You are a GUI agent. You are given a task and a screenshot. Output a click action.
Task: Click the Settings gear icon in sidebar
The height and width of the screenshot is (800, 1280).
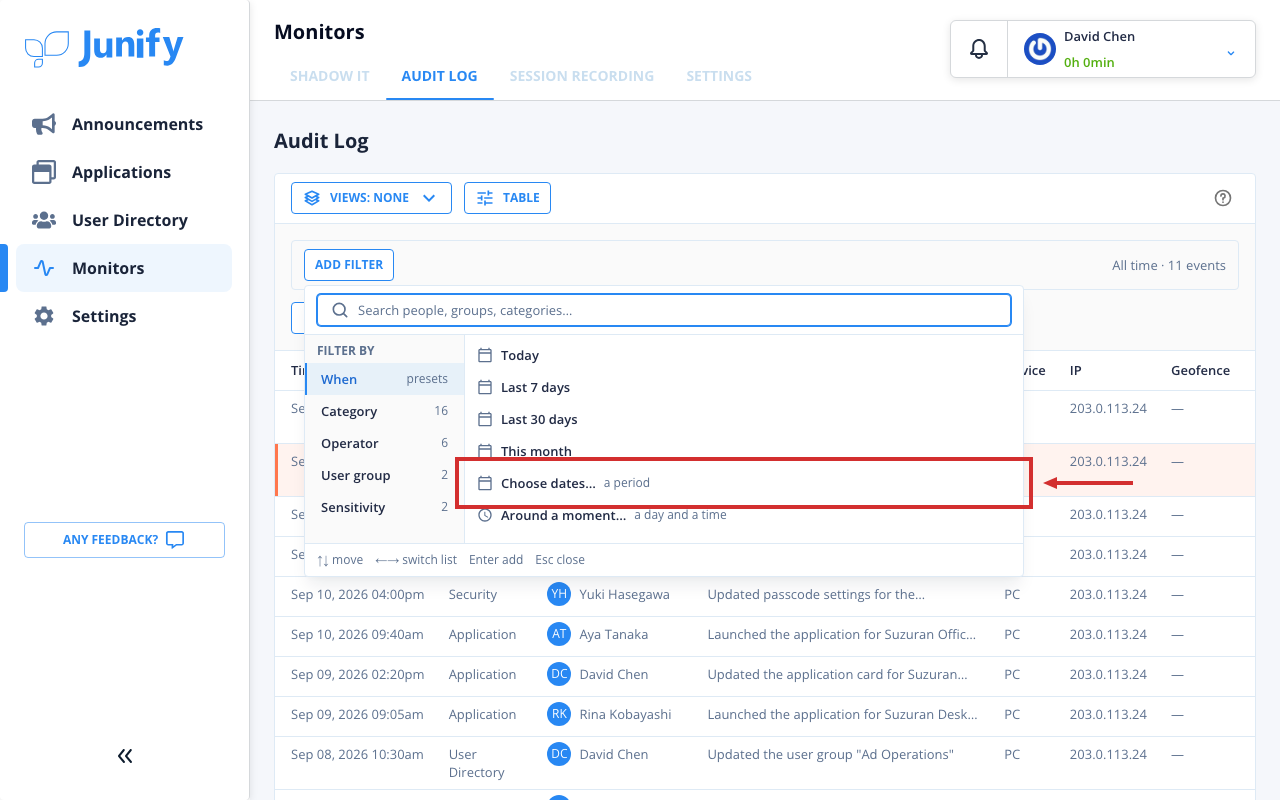44,316
